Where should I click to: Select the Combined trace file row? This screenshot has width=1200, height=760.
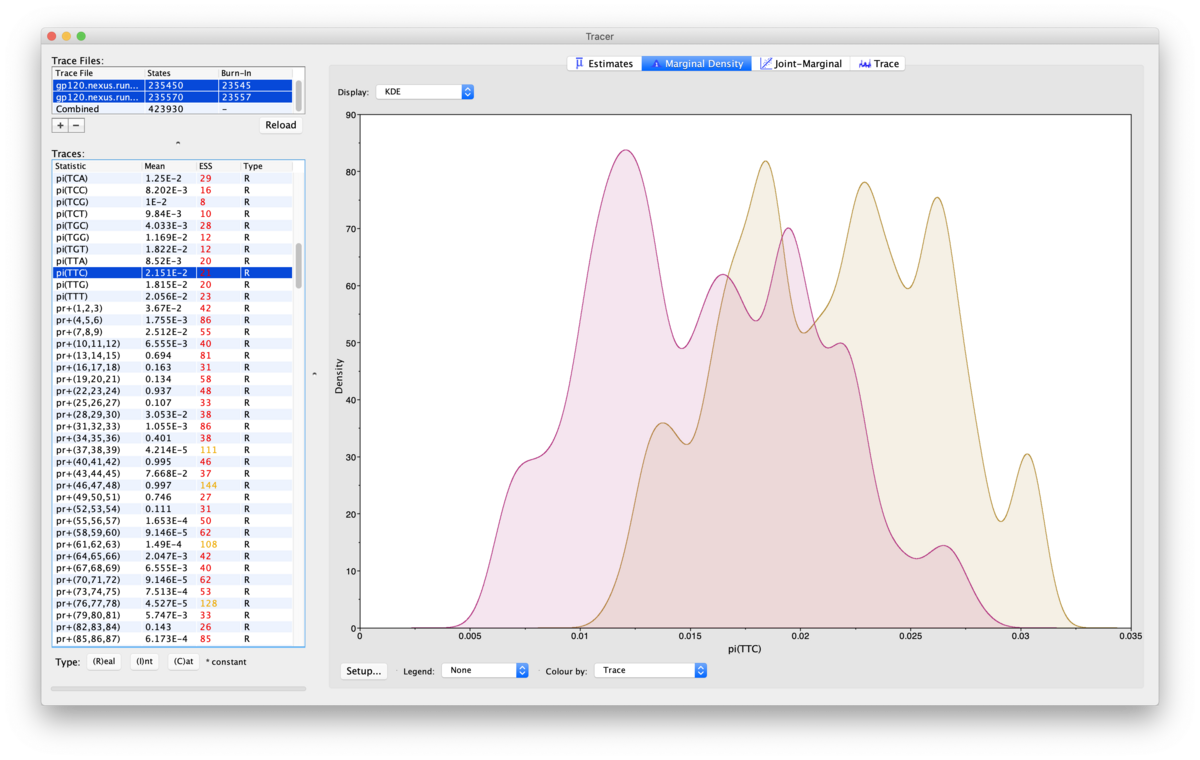coord(172,109)
